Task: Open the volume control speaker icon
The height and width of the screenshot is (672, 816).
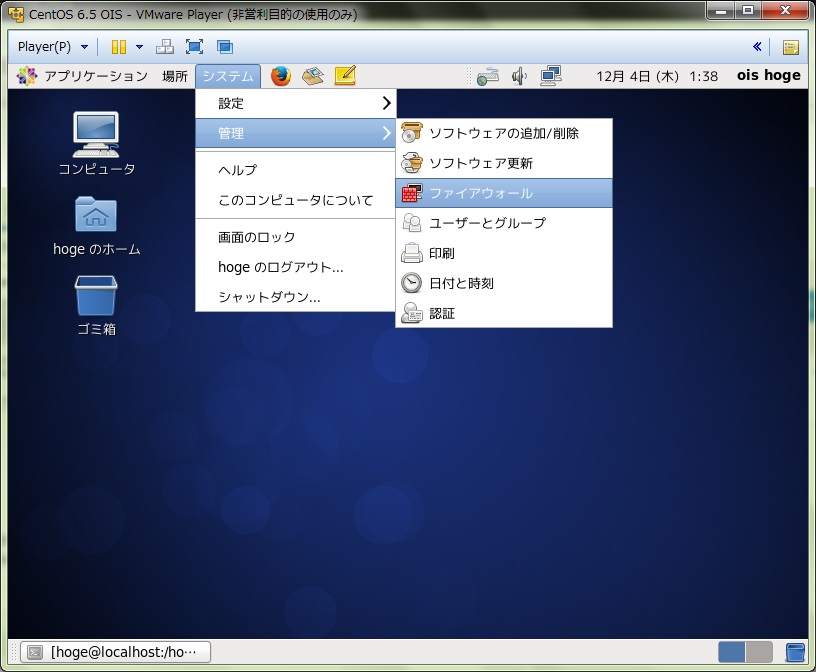Action: click(x=519, y=77)
